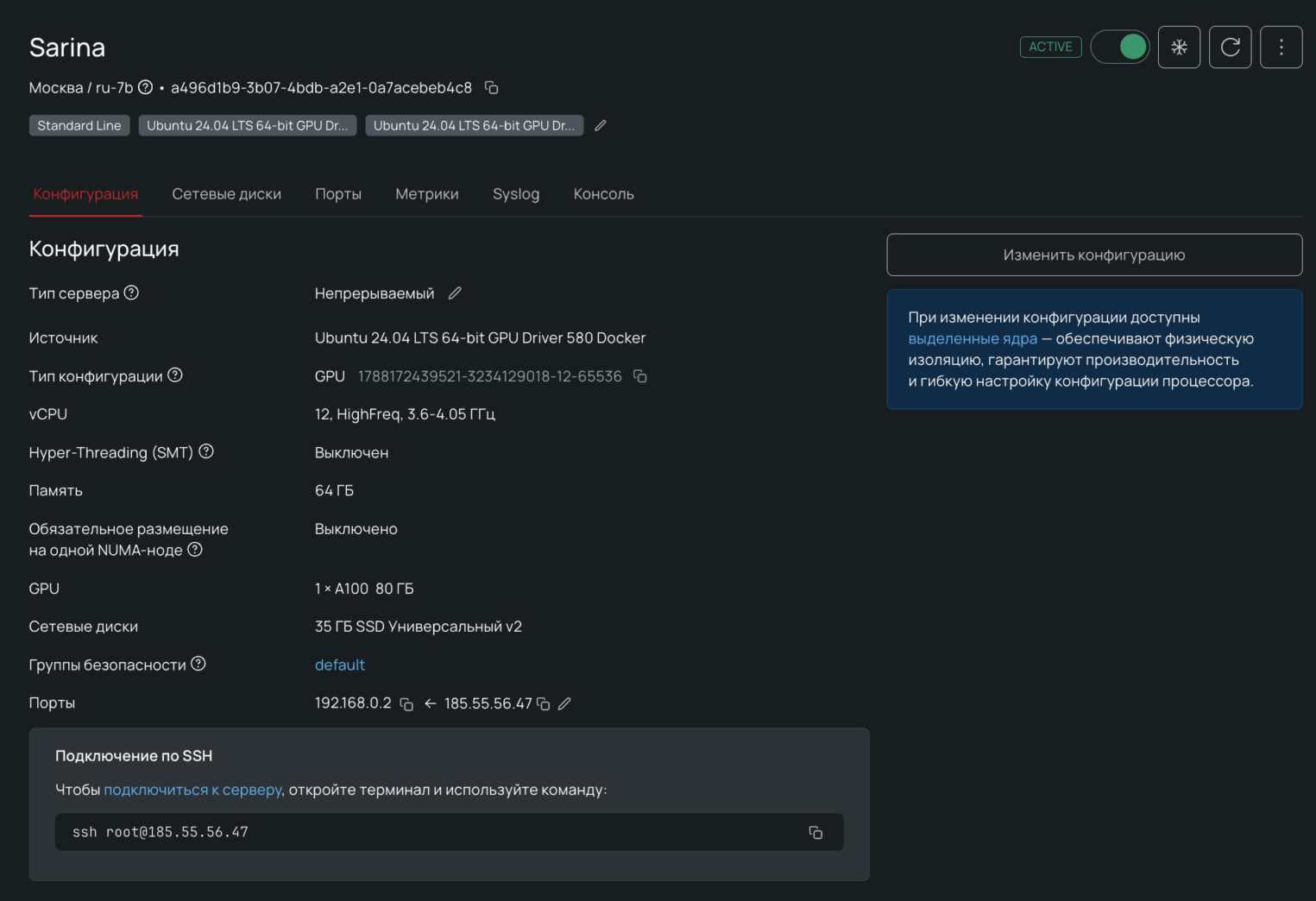Screen dimensions: 1316x901
Task: Open the Syslog tab
Action: 516,194
